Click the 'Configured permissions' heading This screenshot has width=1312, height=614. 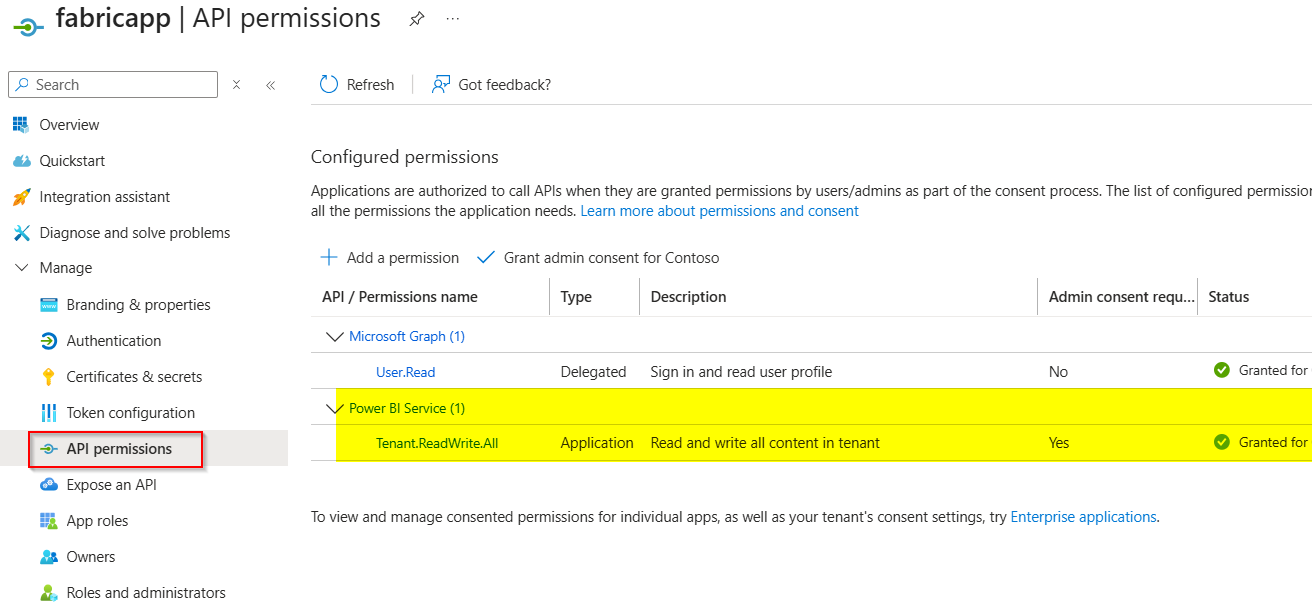click(404, 157)
